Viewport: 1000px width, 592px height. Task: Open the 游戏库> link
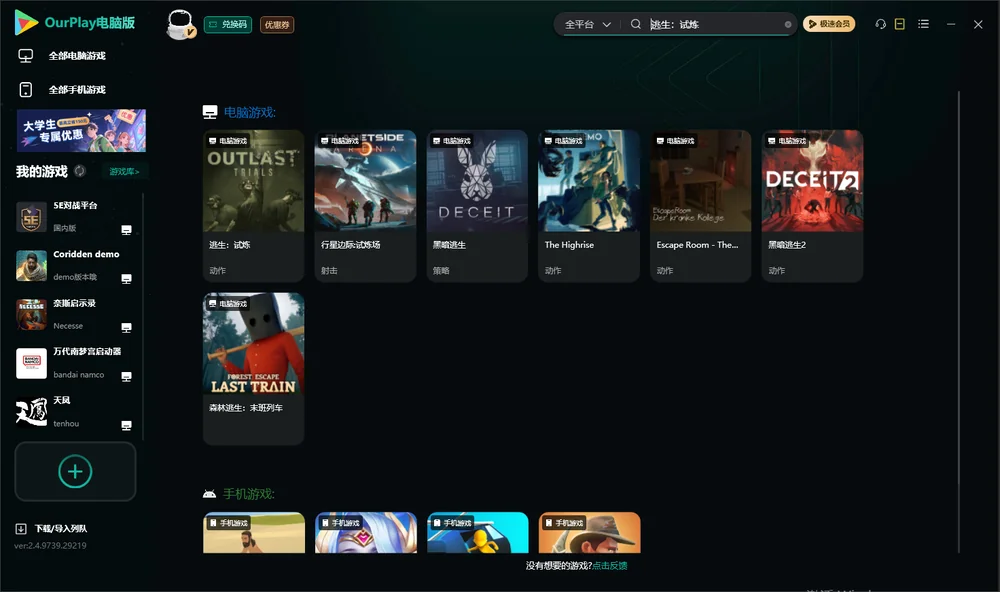(124, 172)
